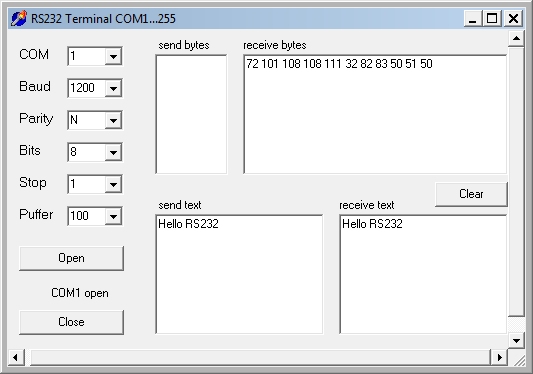Click the scroll up arrow on vertical scrollbar
533x374 pixels.
click(516, 38)
